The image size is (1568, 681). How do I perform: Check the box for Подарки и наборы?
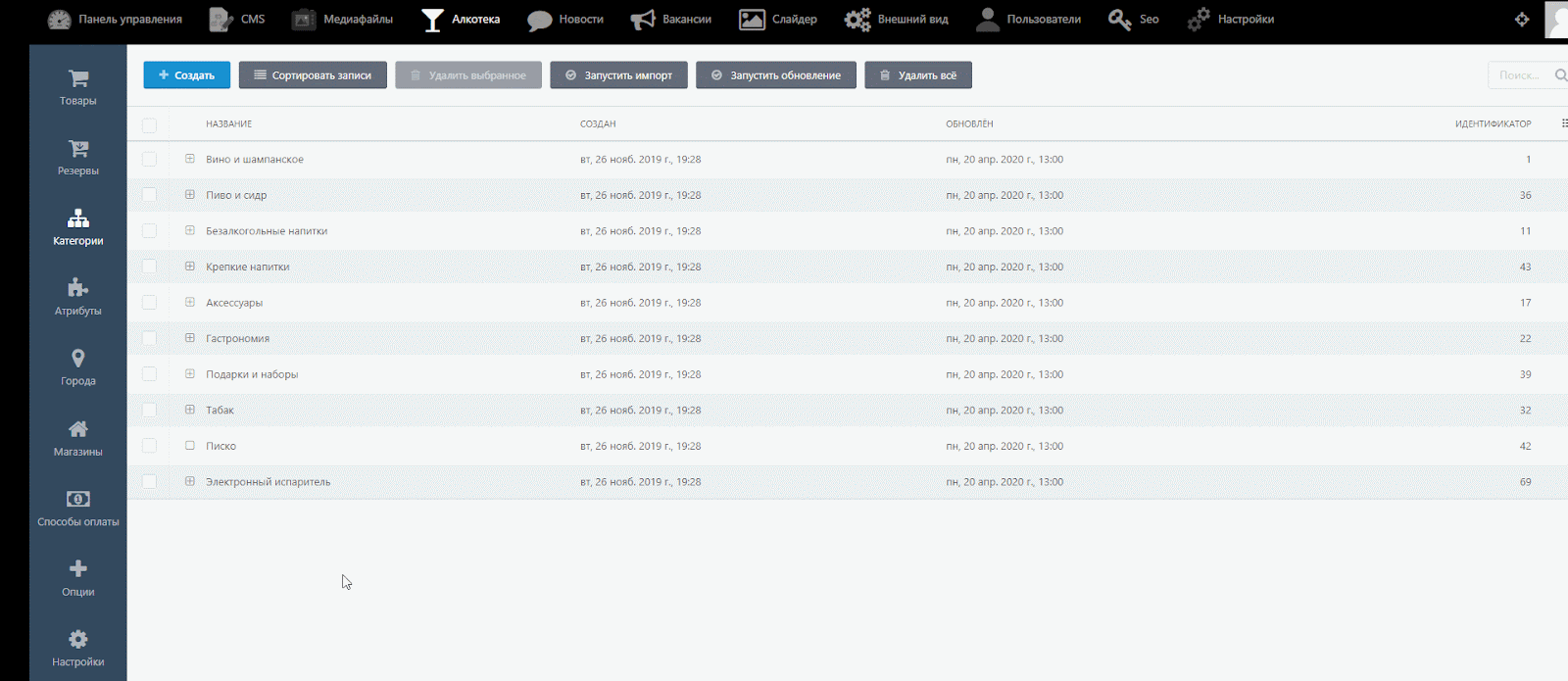(149, 373)
